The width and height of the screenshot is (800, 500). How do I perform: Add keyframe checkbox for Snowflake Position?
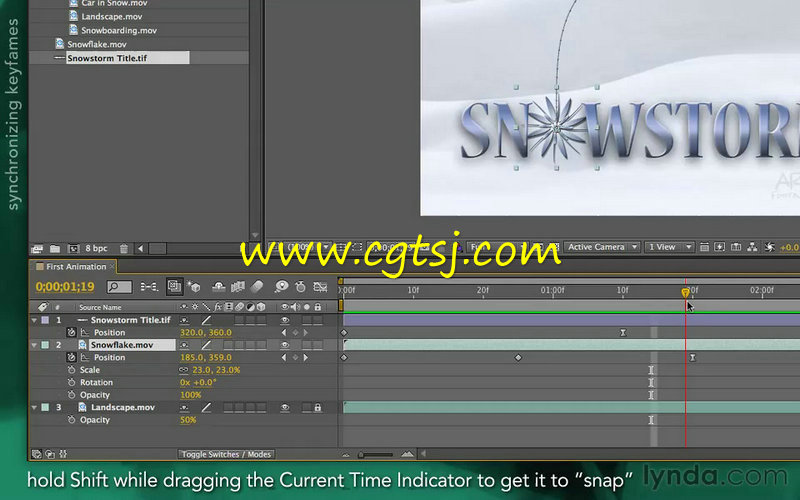295,358
